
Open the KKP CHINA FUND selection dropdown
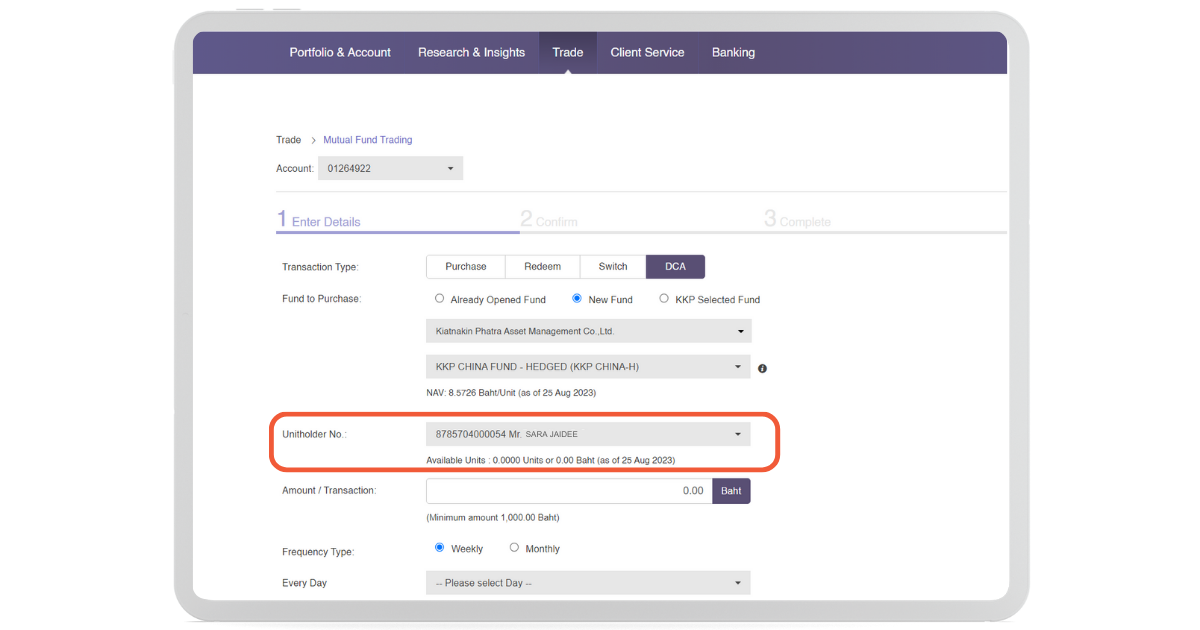pyautogui.click(x=588, y=367)
